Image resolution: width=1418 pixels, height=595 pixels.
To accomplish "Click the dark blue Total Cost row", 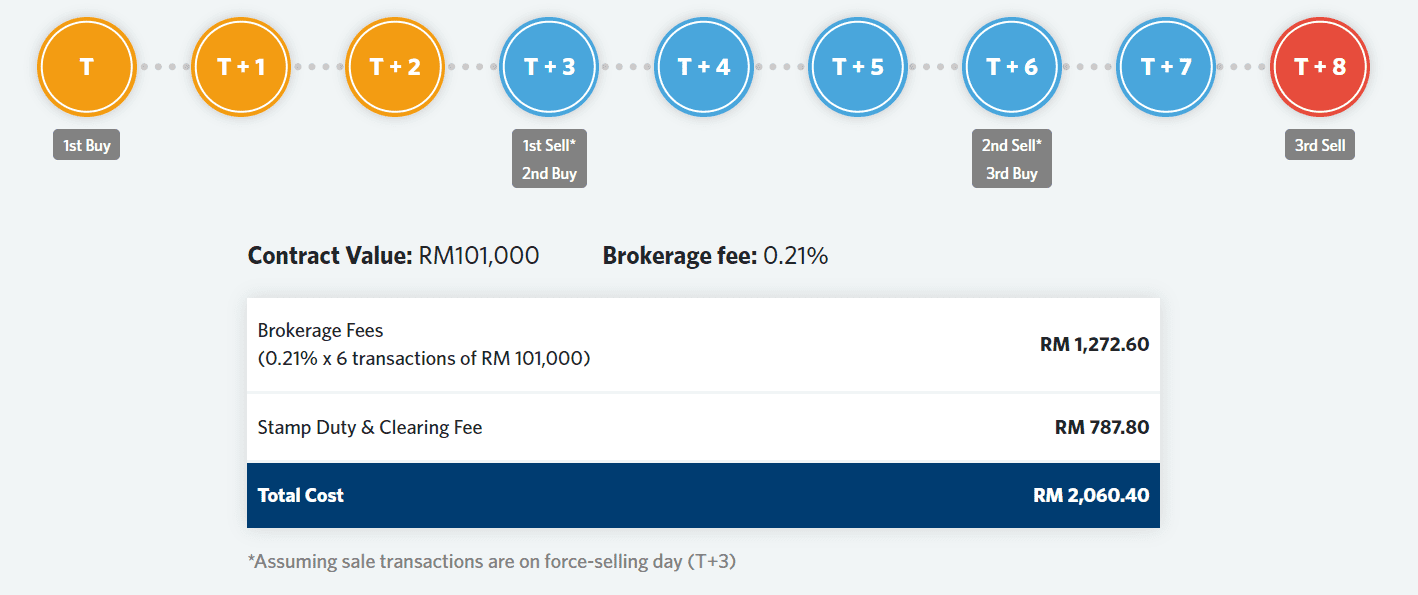I will pyautogui.click(x=703, y=495).
